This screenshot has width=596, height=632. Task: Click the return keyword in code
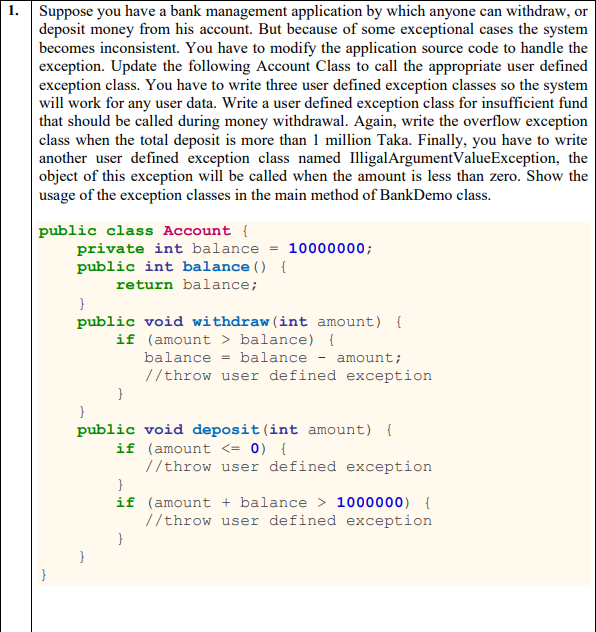click(145, 285)
